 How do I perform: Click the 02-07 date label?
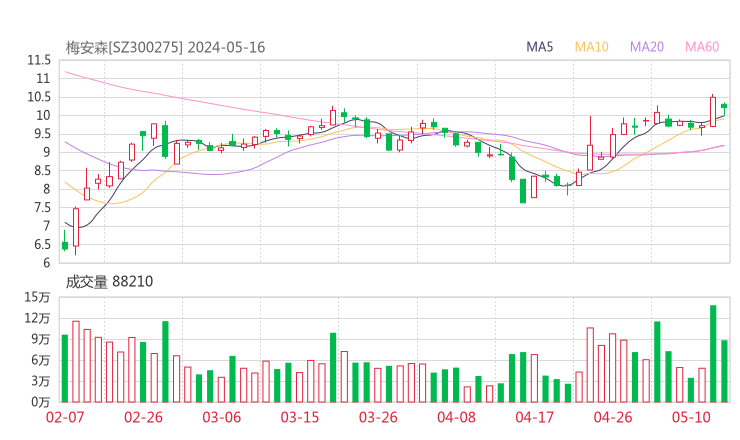(65, 417)
